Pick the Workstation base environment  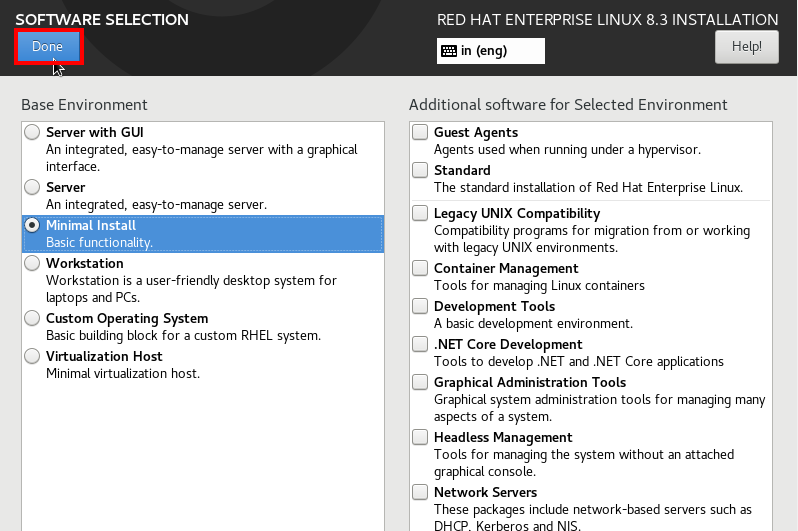(32, 263)
